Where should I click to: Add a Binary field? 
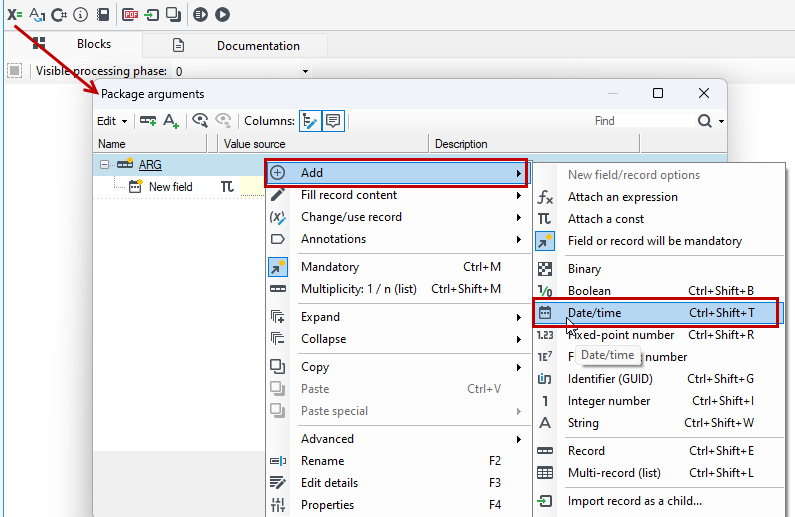pyautogui.click(x=659, y=269)
